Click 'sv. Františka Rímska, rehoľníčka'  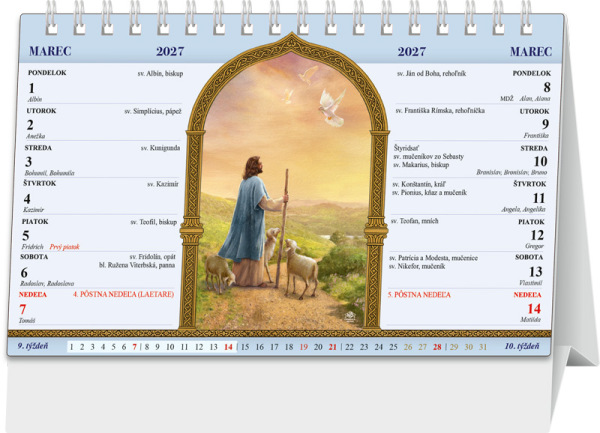[x=440, y=111]
